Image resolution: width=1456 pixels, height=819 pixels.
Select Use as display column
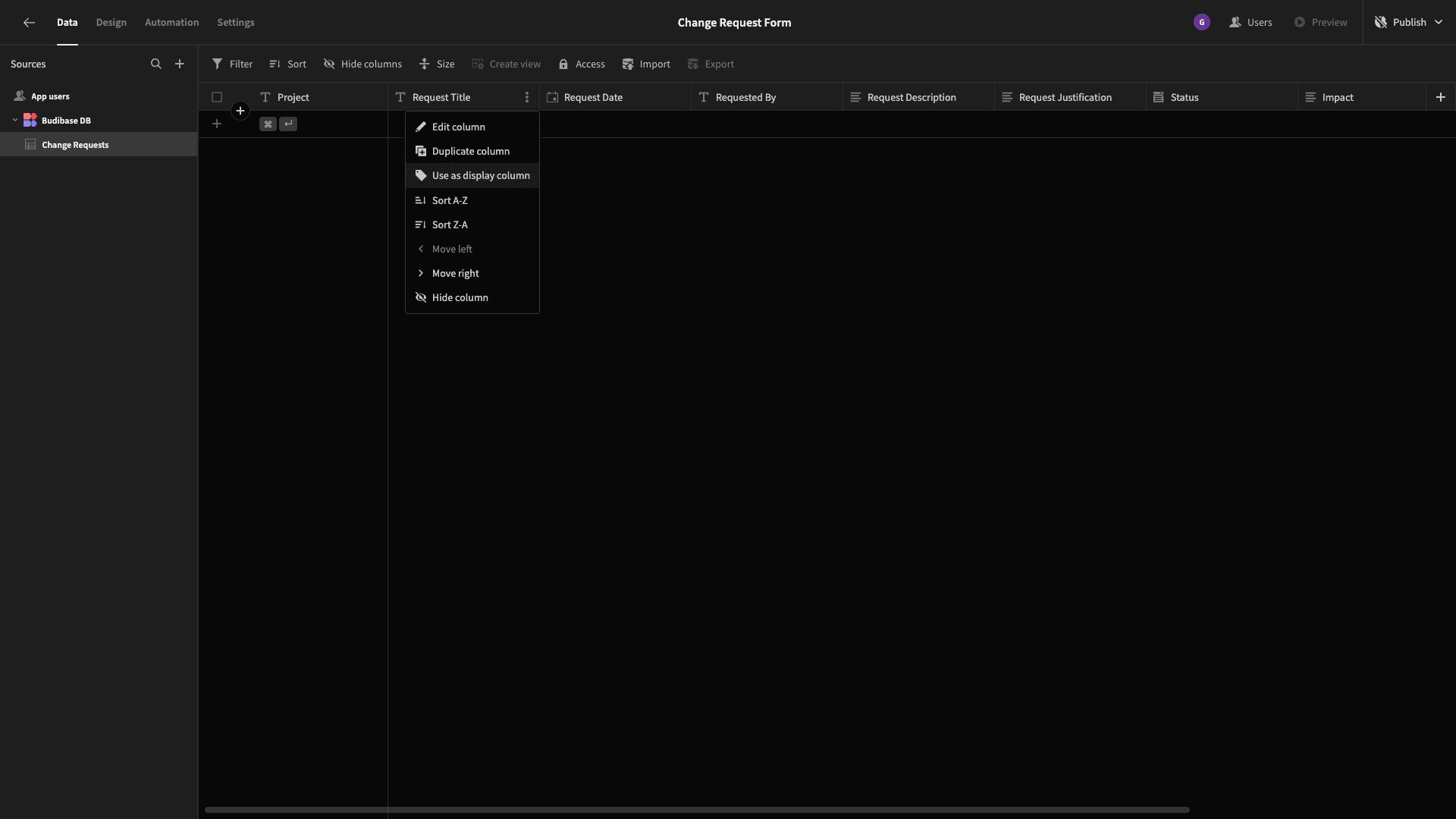(472, 176)
